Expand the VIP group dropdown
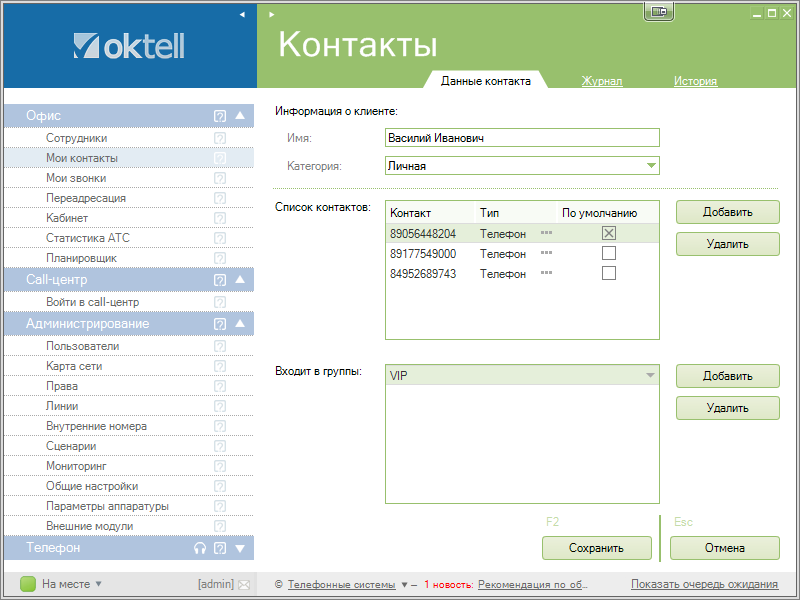 [651, 375]
